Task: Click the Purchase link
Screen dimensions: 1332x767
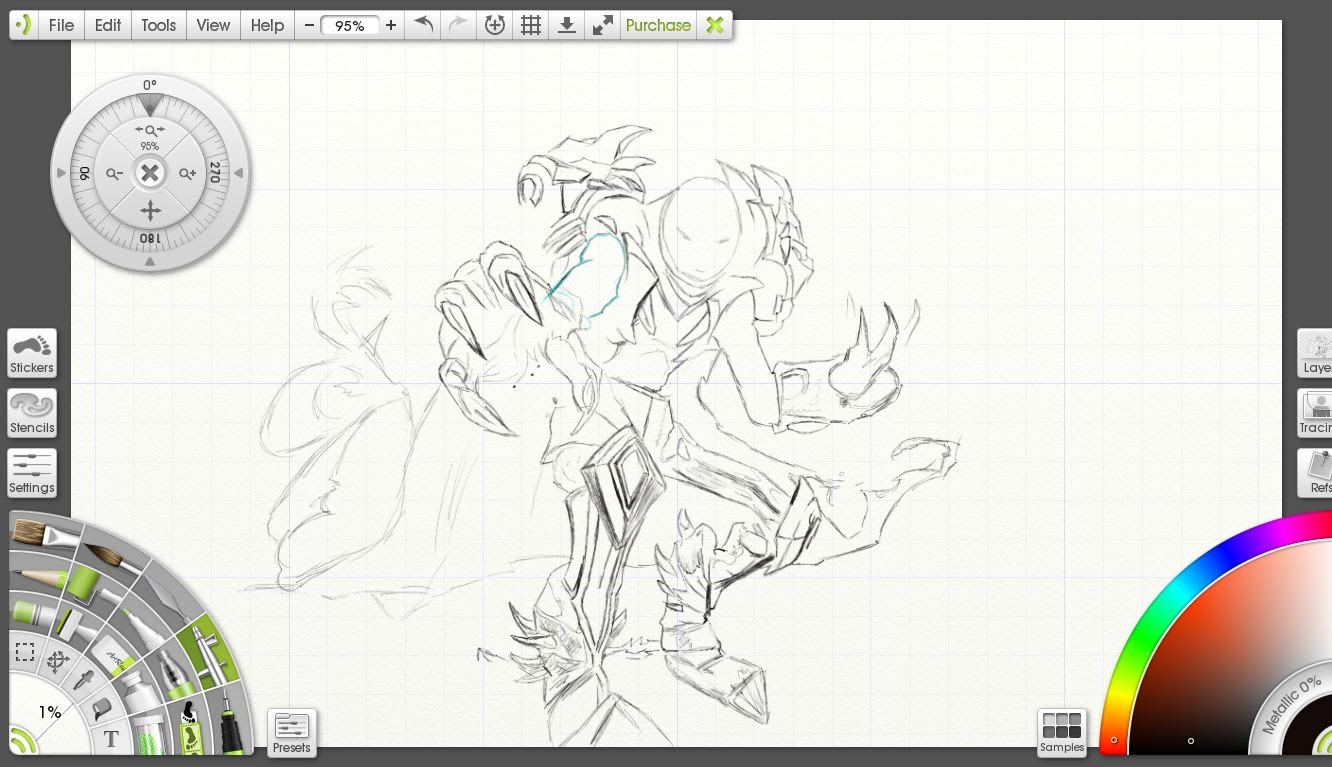Action: tap(658, 25)
